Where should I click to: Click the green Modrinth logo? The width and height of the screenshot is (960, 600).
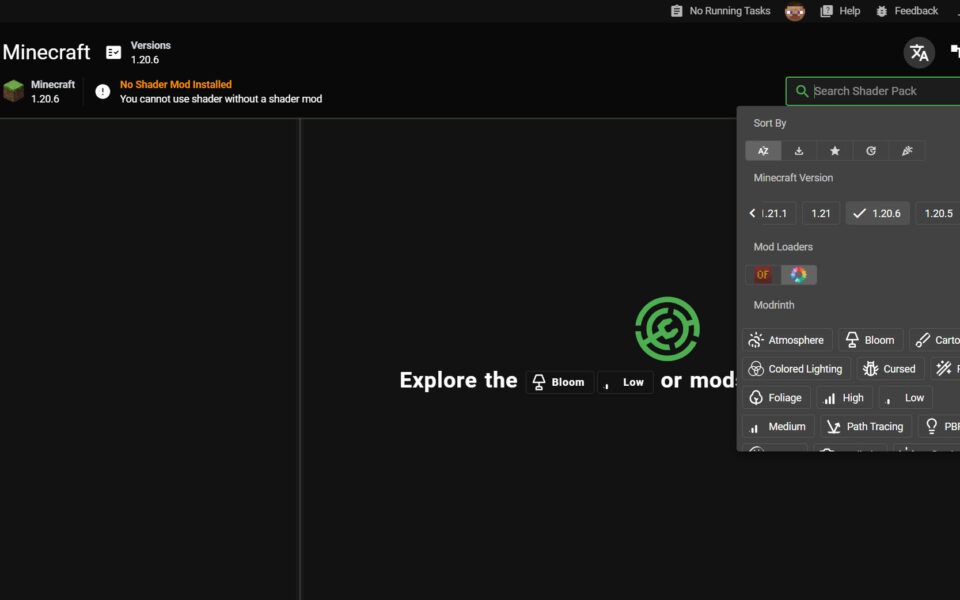[x=667, y=329]
